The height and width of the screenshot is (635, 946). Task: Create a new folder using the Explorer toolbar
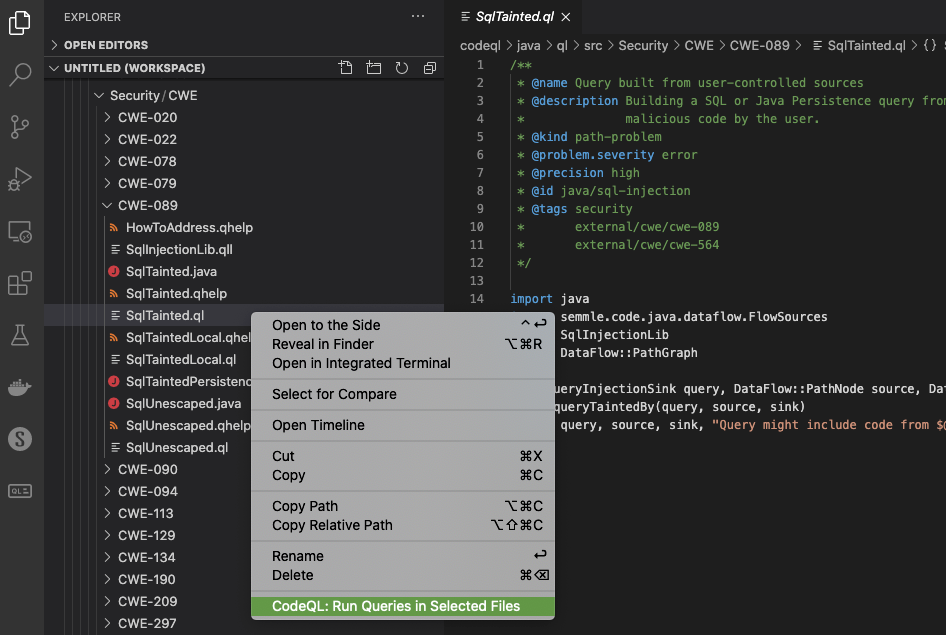tap(374, 67)
